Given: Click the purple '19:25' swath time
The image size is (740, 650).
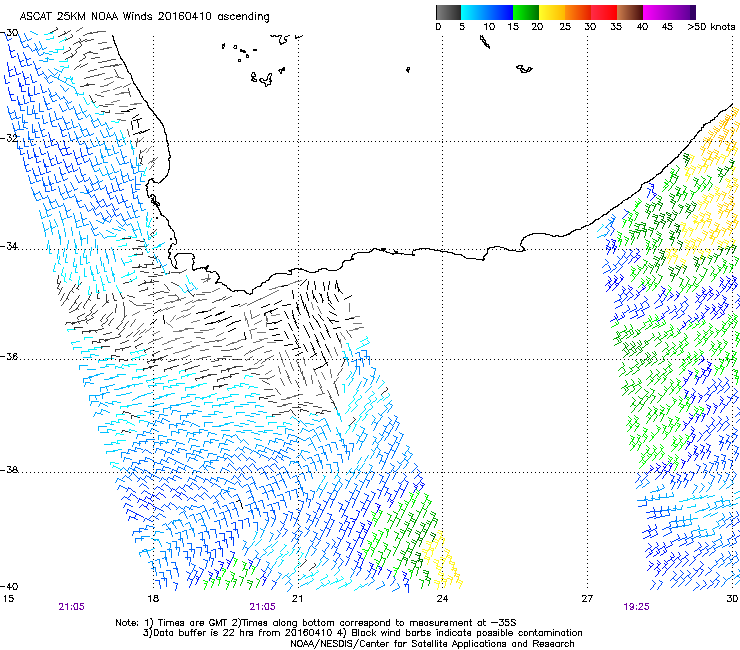Looking at the screenshot, I should [x=636, y=607].
